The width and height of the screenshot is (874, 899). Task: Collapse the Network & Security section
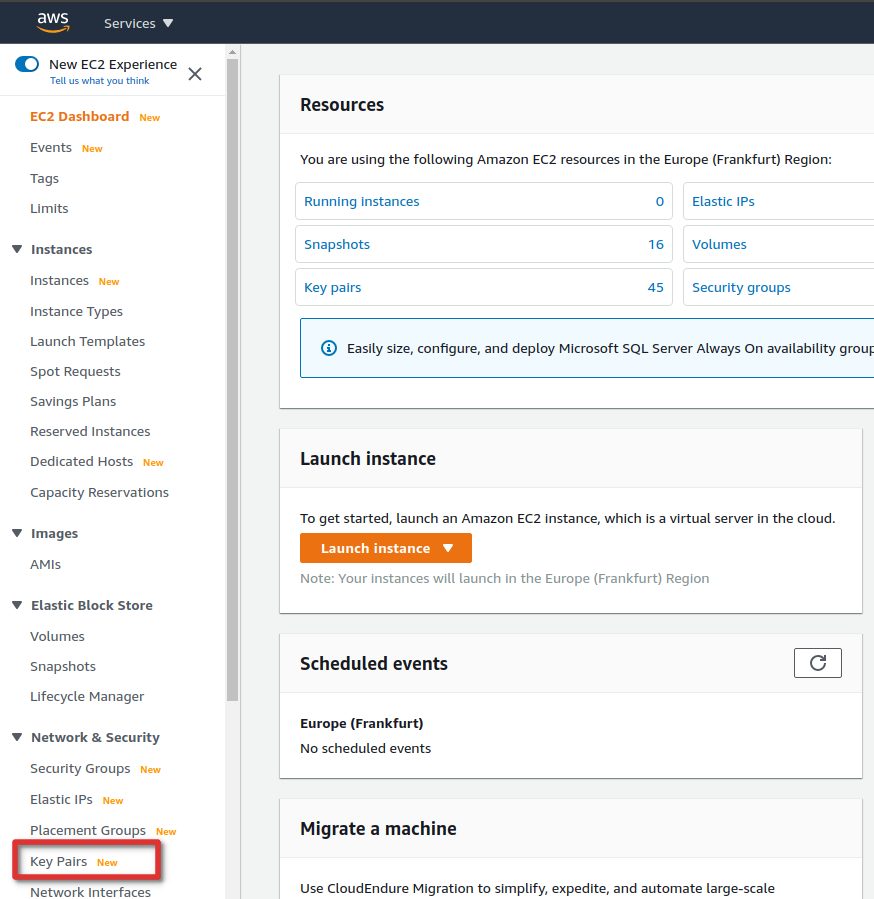pos(17,737)
